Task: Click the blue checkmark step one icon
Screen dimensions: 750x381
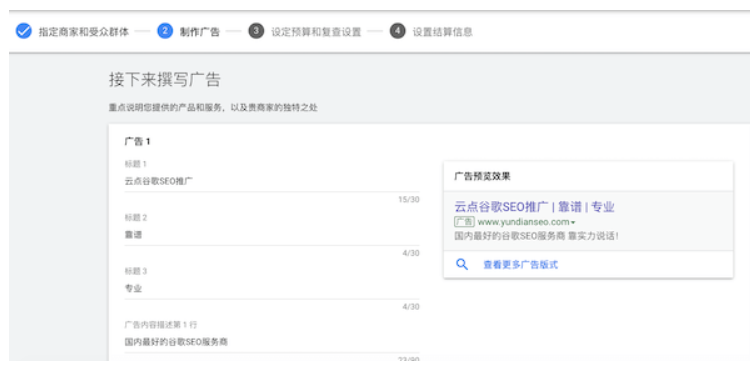Action: pyautogui.click(x=23, y=31)
